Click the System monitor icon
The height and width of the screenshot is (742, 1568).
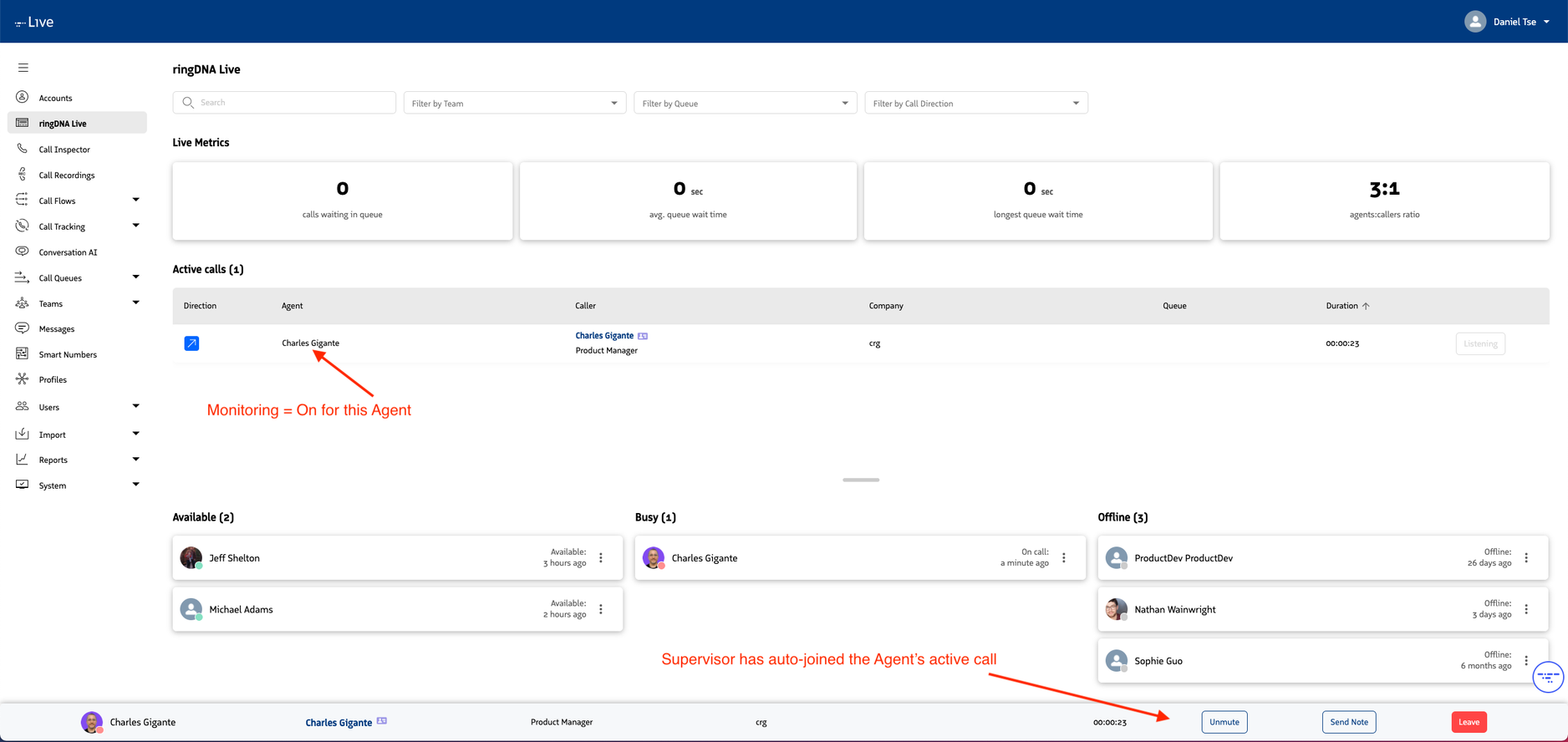(23, 485)
